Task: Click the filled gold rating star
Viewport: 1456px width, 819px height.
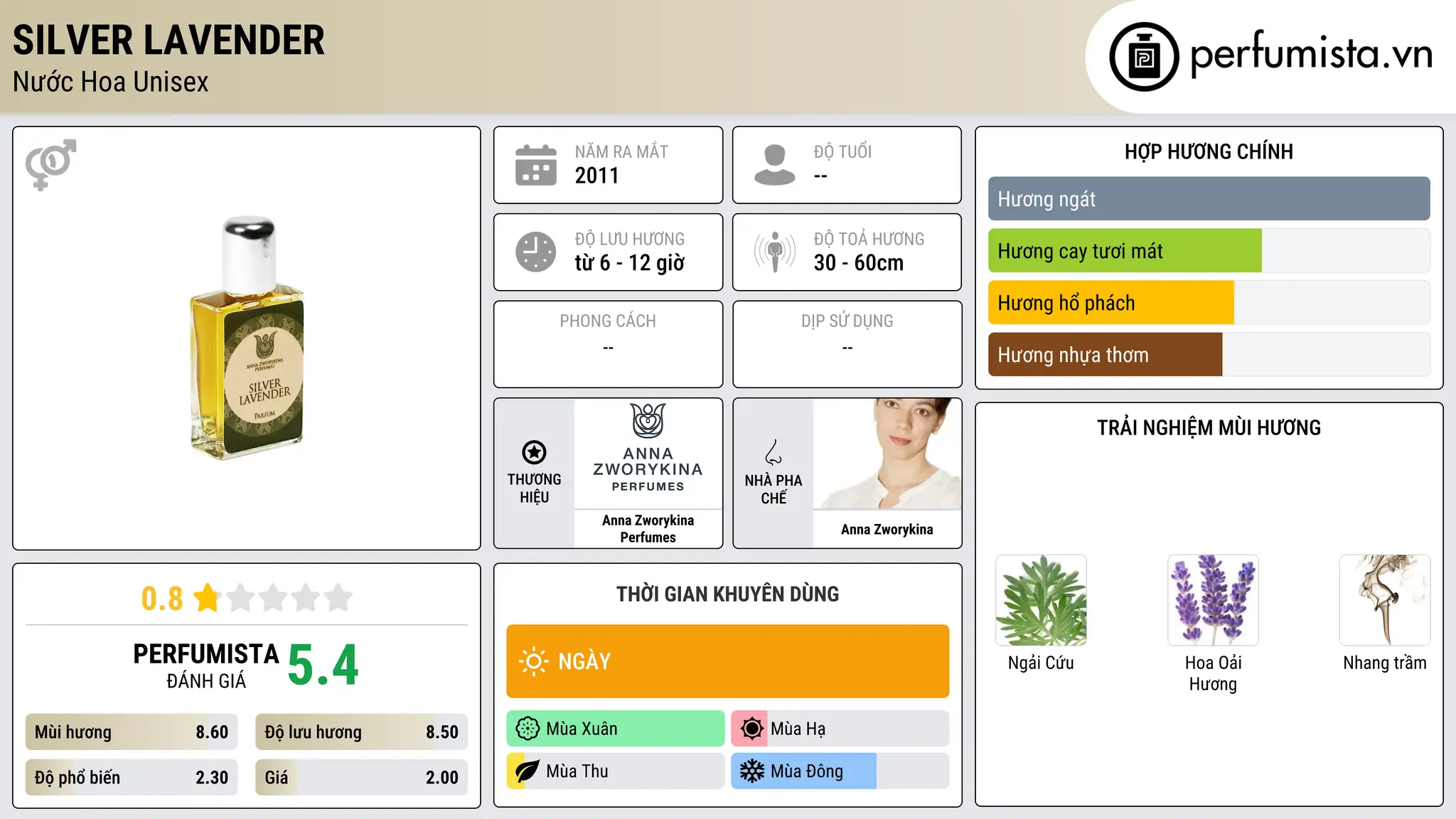Action: click(x=207, y=598)
